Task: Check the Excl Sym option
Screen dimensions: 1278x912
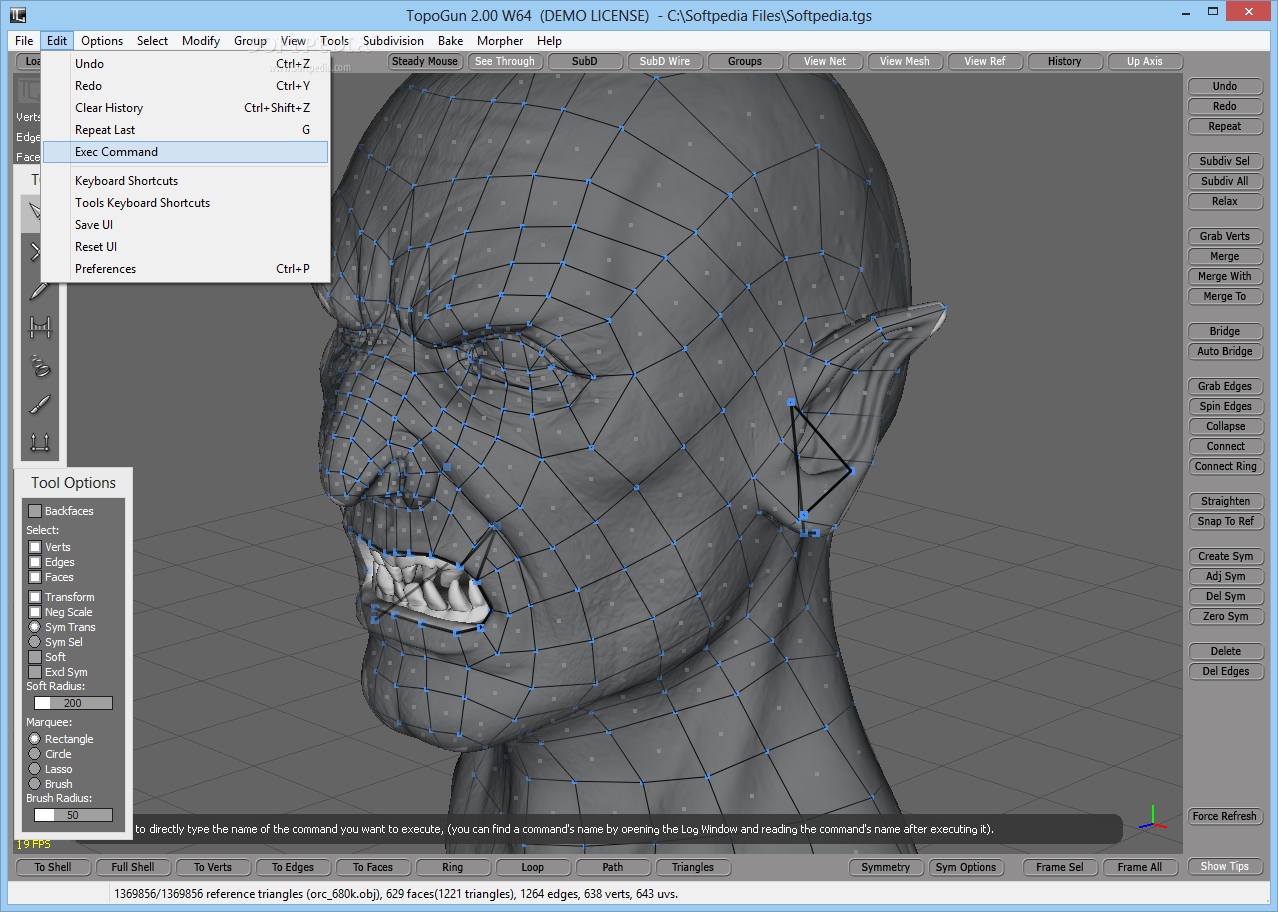Action: click(x=35, y=672)
